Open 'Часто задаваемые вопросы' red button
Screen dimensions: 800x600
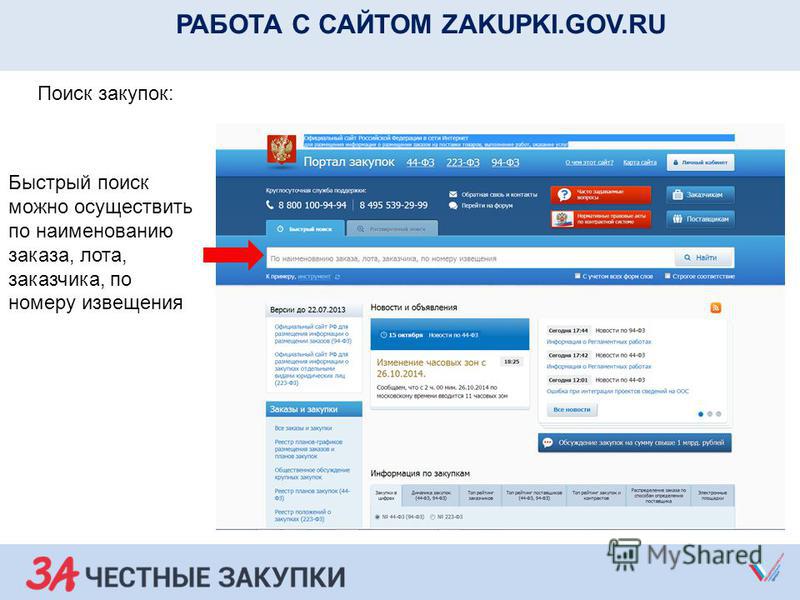click(x=601, y=194)
